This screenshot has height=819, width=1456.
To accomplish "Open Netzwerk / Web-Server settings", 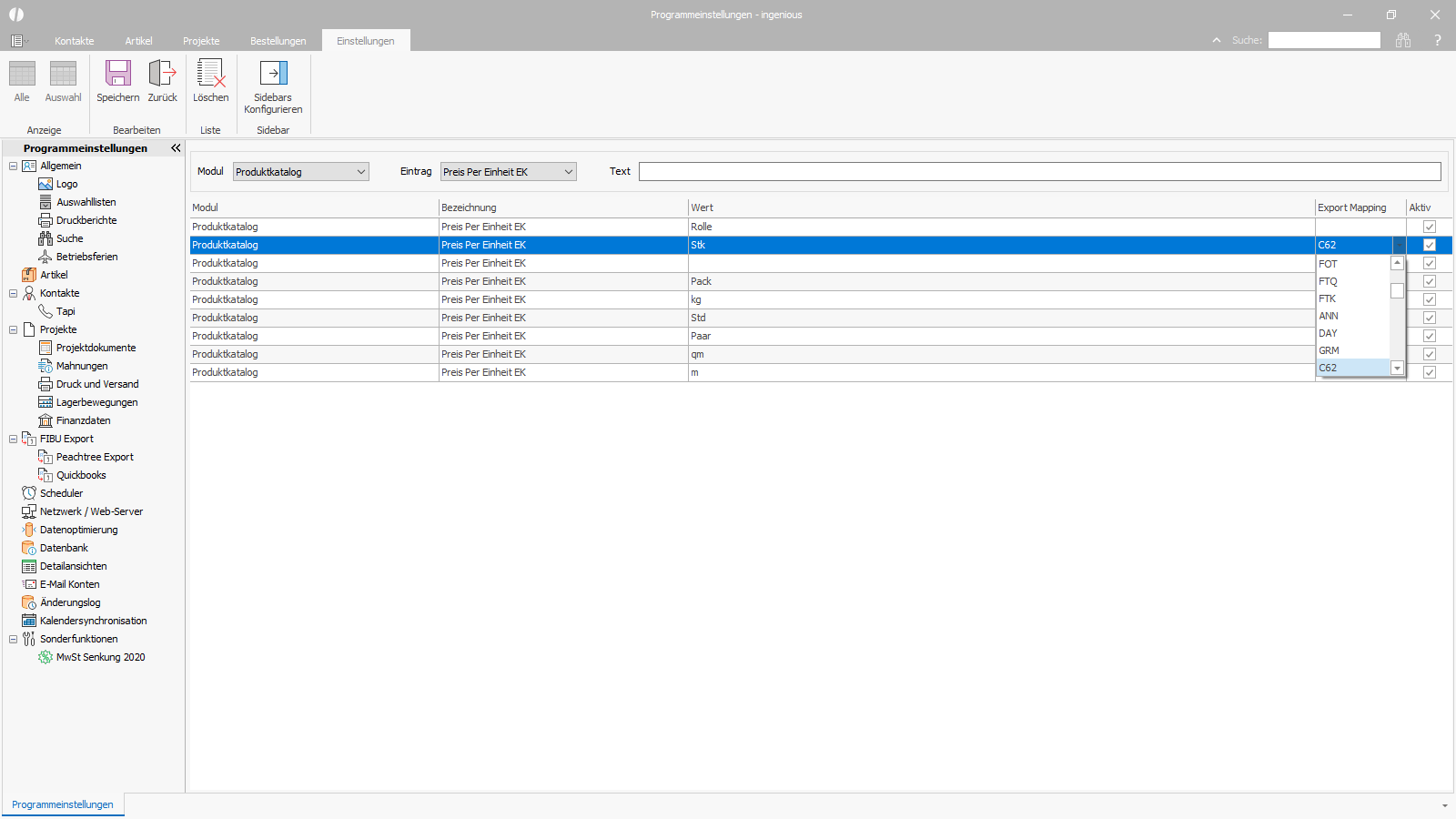I will (x=91, y=511).
